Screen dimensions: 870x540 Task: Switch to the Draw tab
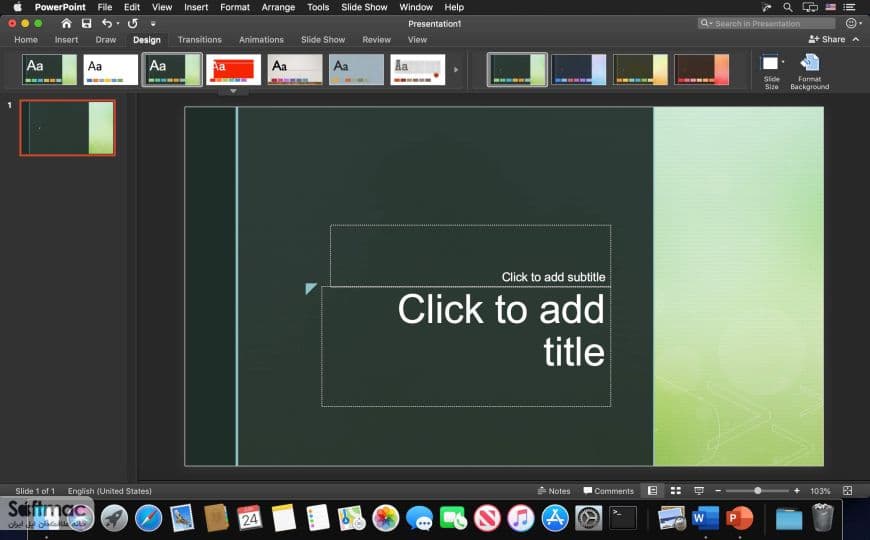tap(105, 39)
